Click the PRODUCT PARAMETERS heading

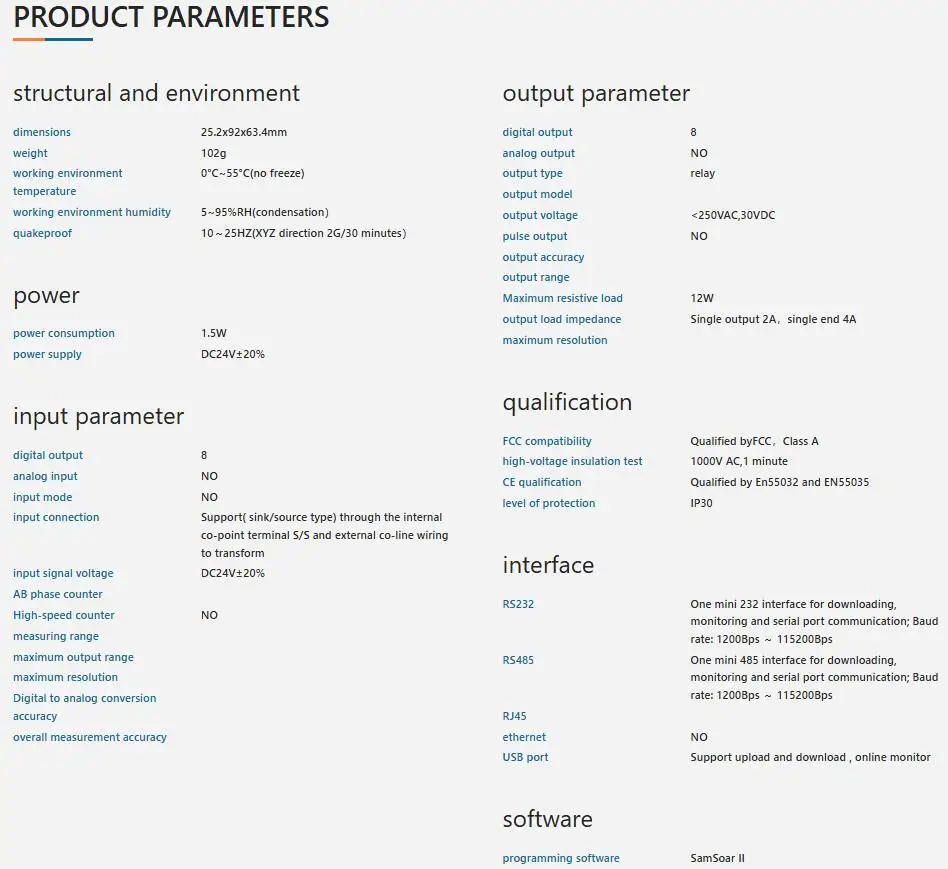(171, 17)
